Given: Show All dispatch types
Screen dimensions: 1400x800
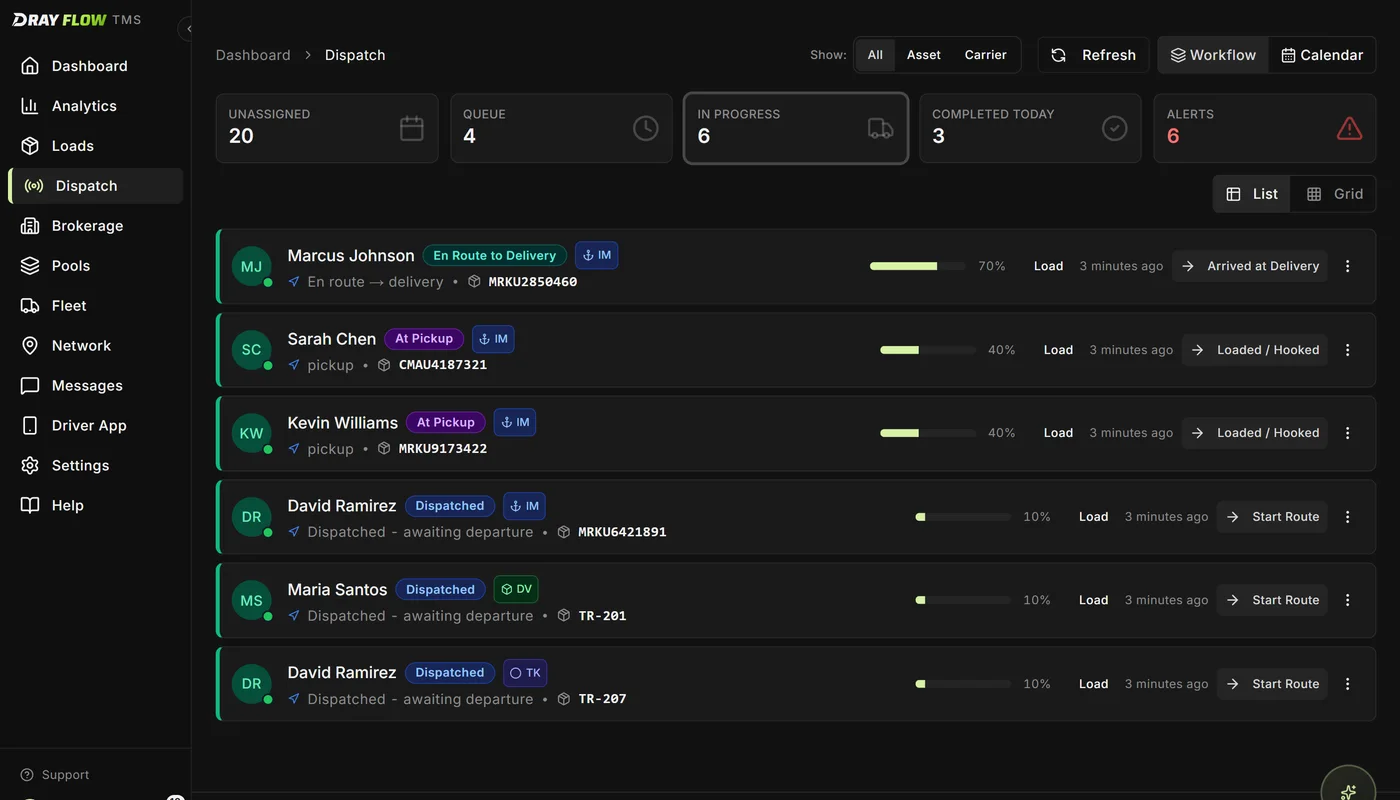Looking at the screenshot, I should (875, 55).
